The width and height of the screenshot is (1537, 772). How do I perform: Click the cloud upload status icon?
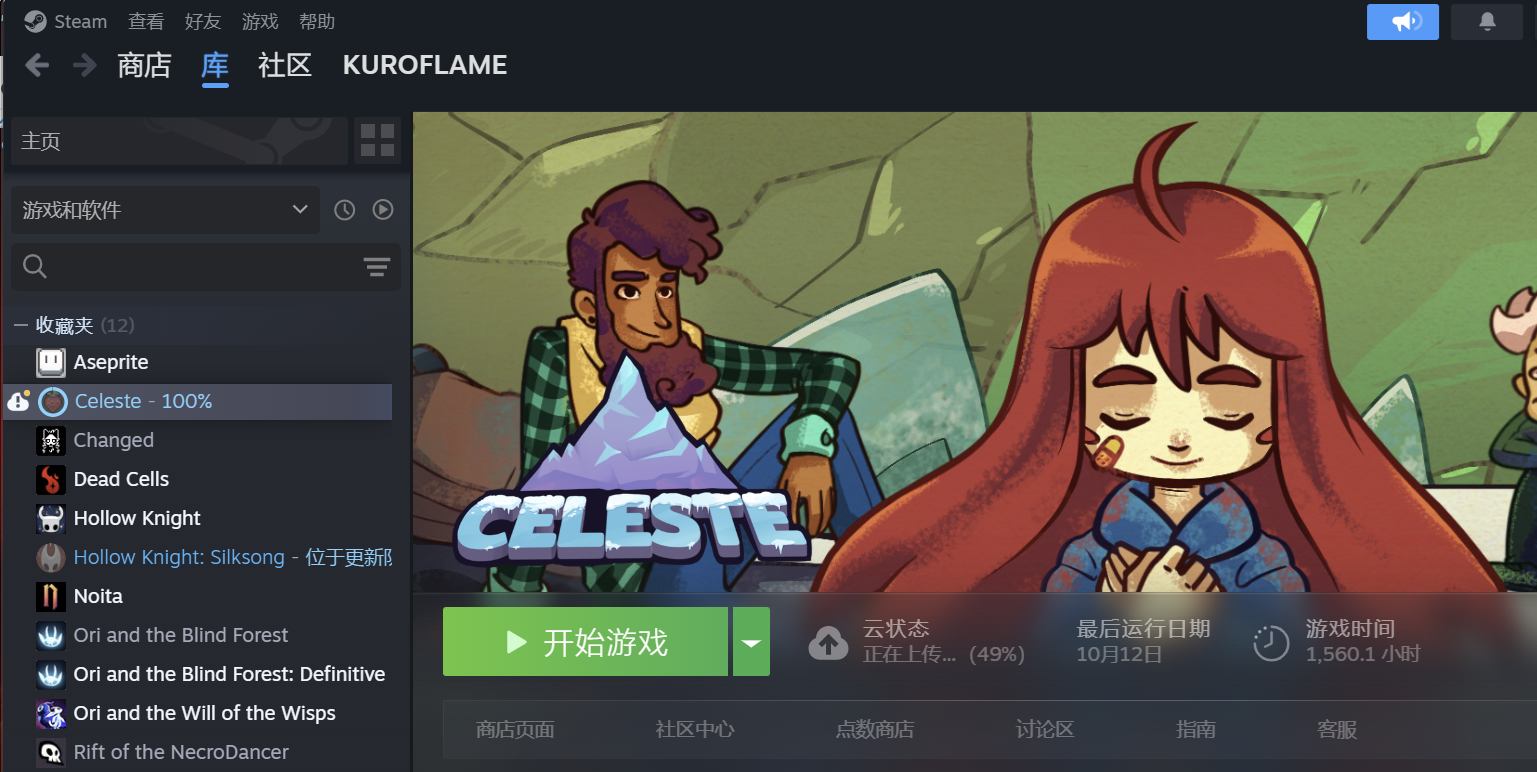click(828, 643)
